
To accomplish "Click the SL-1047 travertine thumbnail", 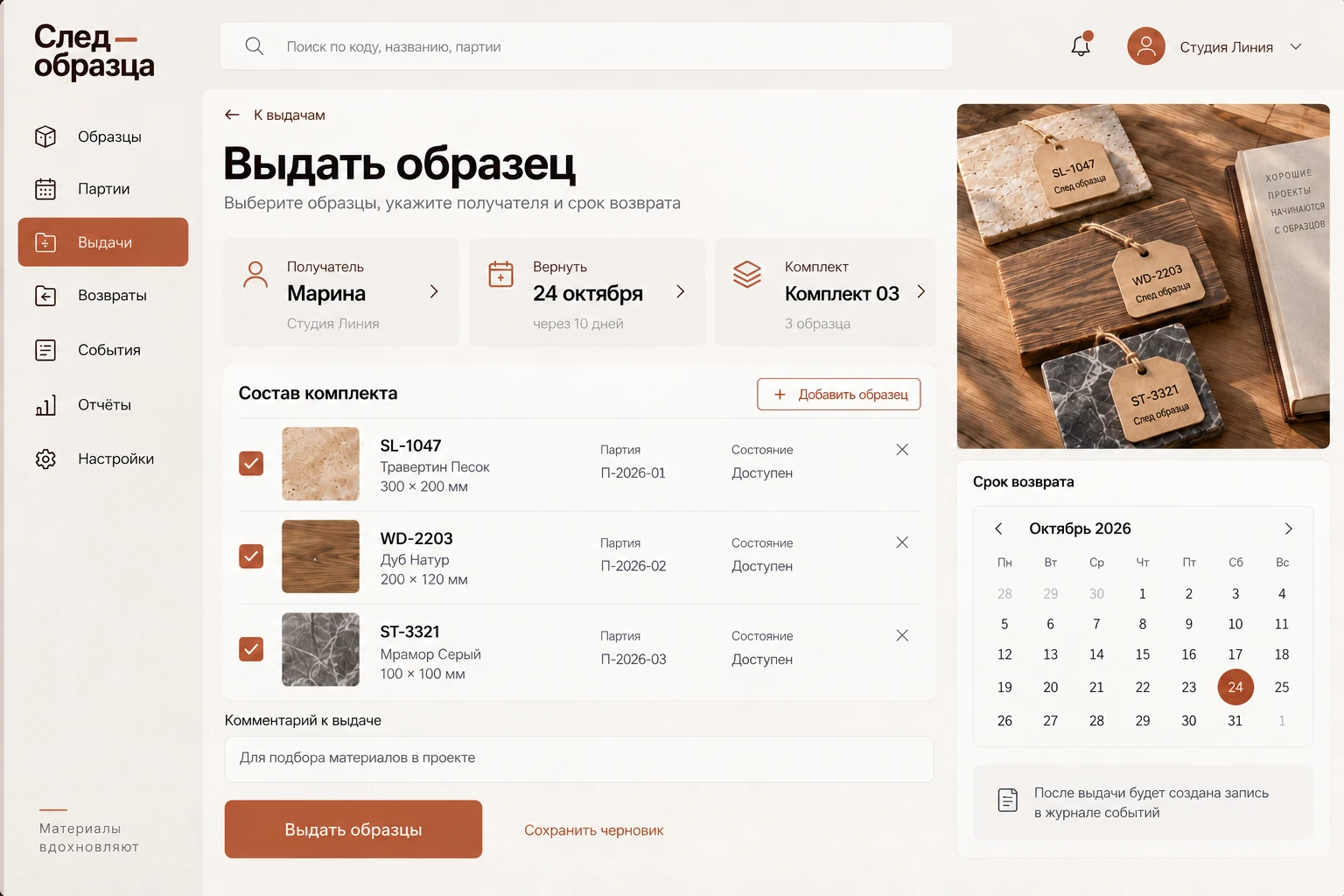I will tap(320, 464).
